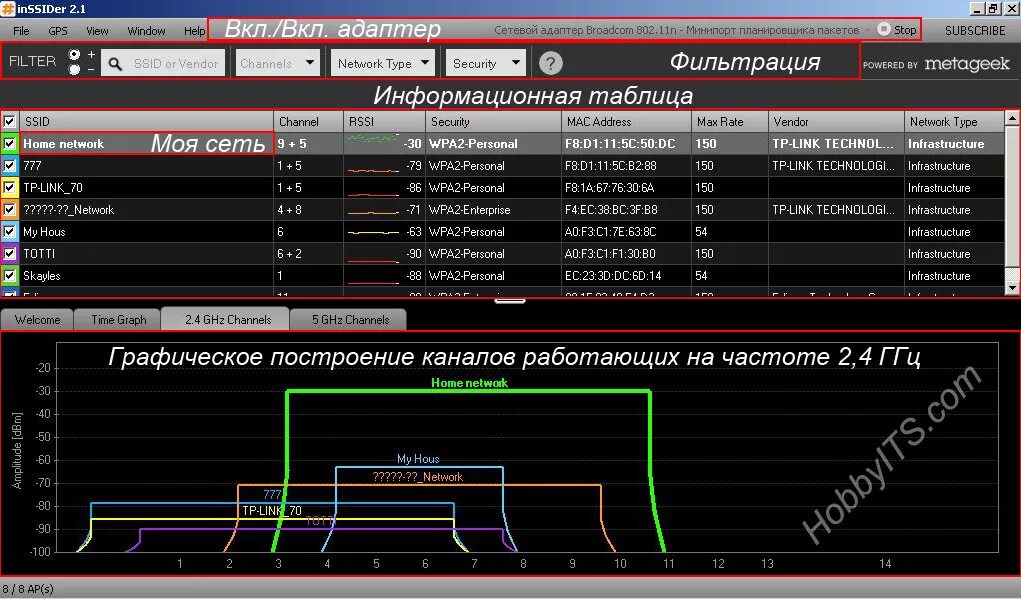Click the table scrollbar up arrow
The image size is (1021, 599).
pos(1012,118)
